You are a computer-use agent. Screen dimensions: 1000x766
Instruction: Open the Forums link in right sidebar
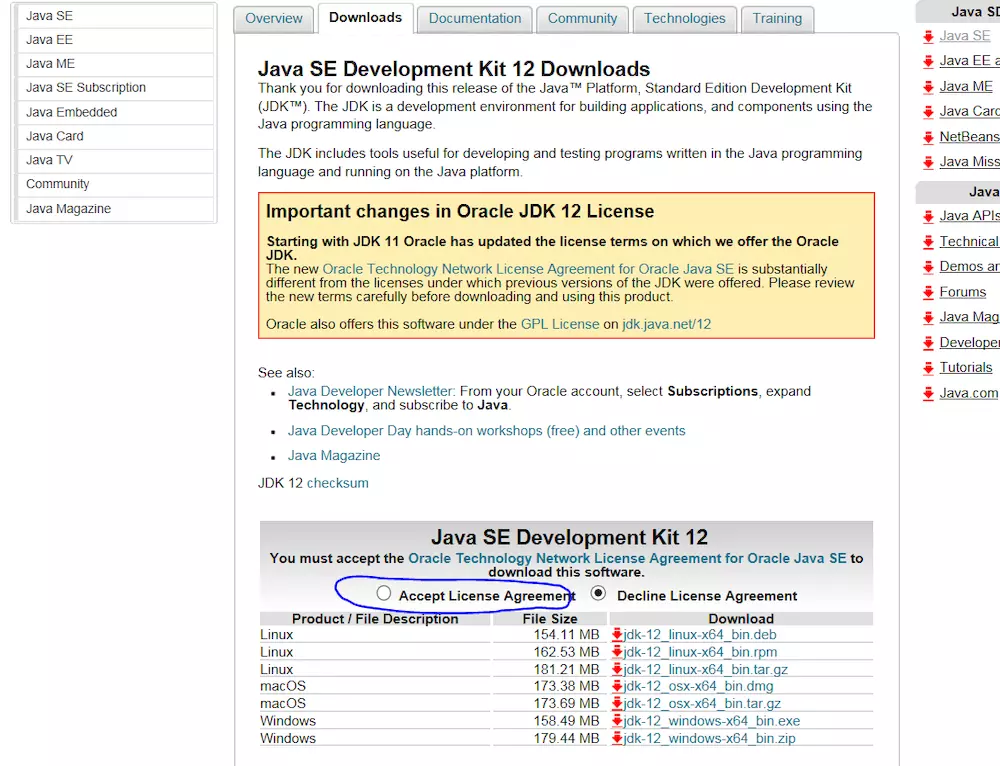tap(962, 292)
